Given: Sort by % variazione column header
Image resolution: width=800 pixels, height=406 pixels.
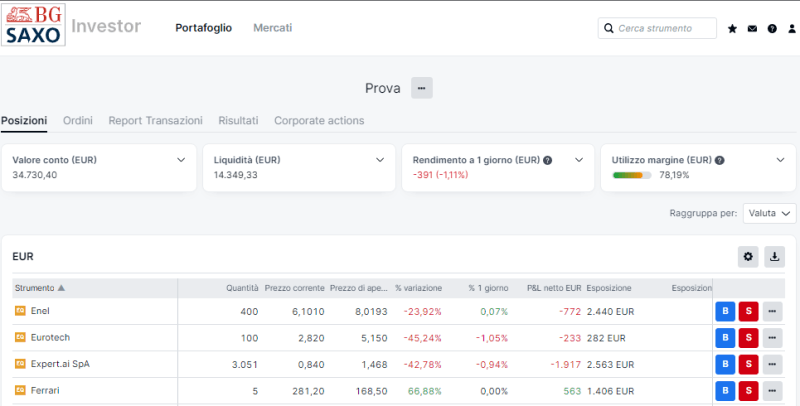Looking at the screenshot, I should [418, 288].
